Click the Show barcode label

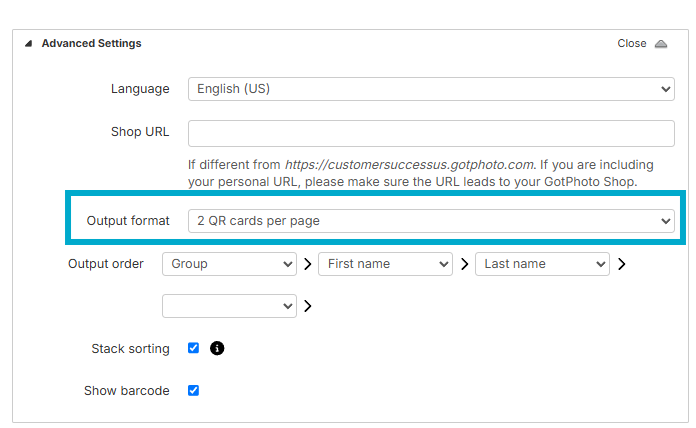[127, 391]
